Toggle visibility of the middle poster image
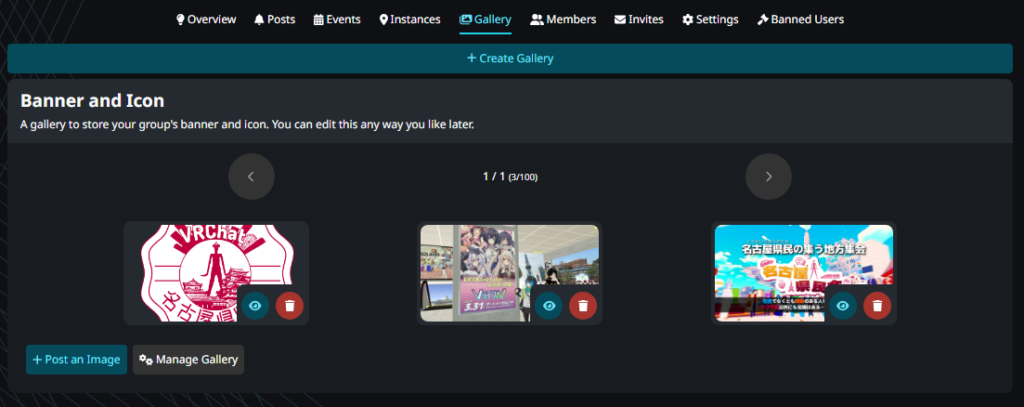The width and height of the screenshot is (1024, 407). (548, 305)
